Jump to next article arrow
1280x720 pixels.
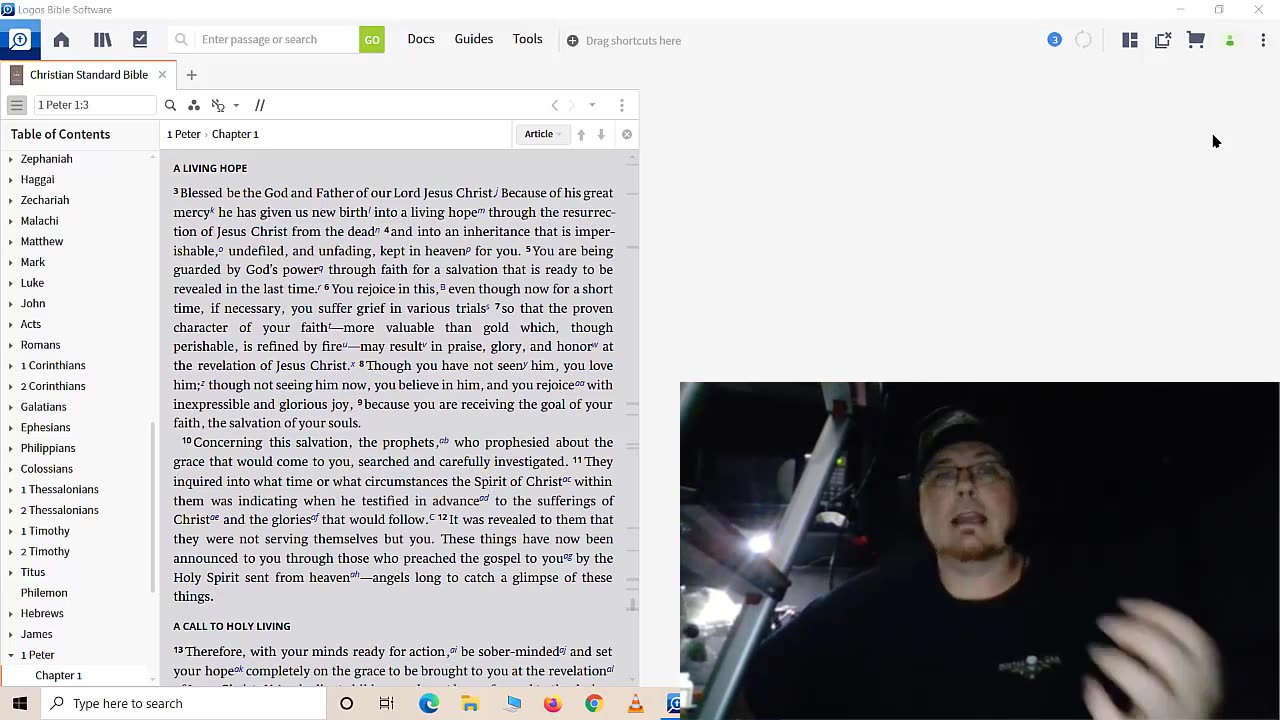point(601,134)
